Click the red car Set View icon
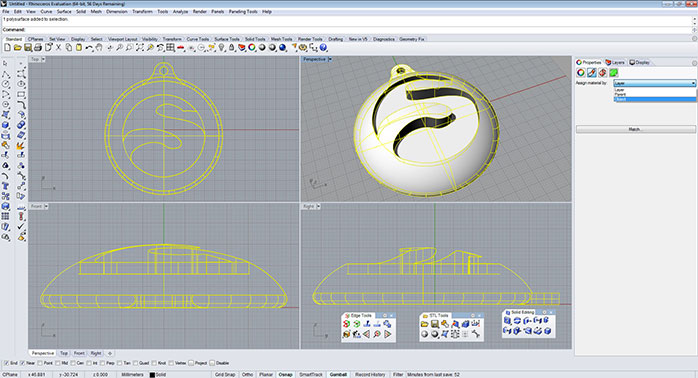 point(181,48)
